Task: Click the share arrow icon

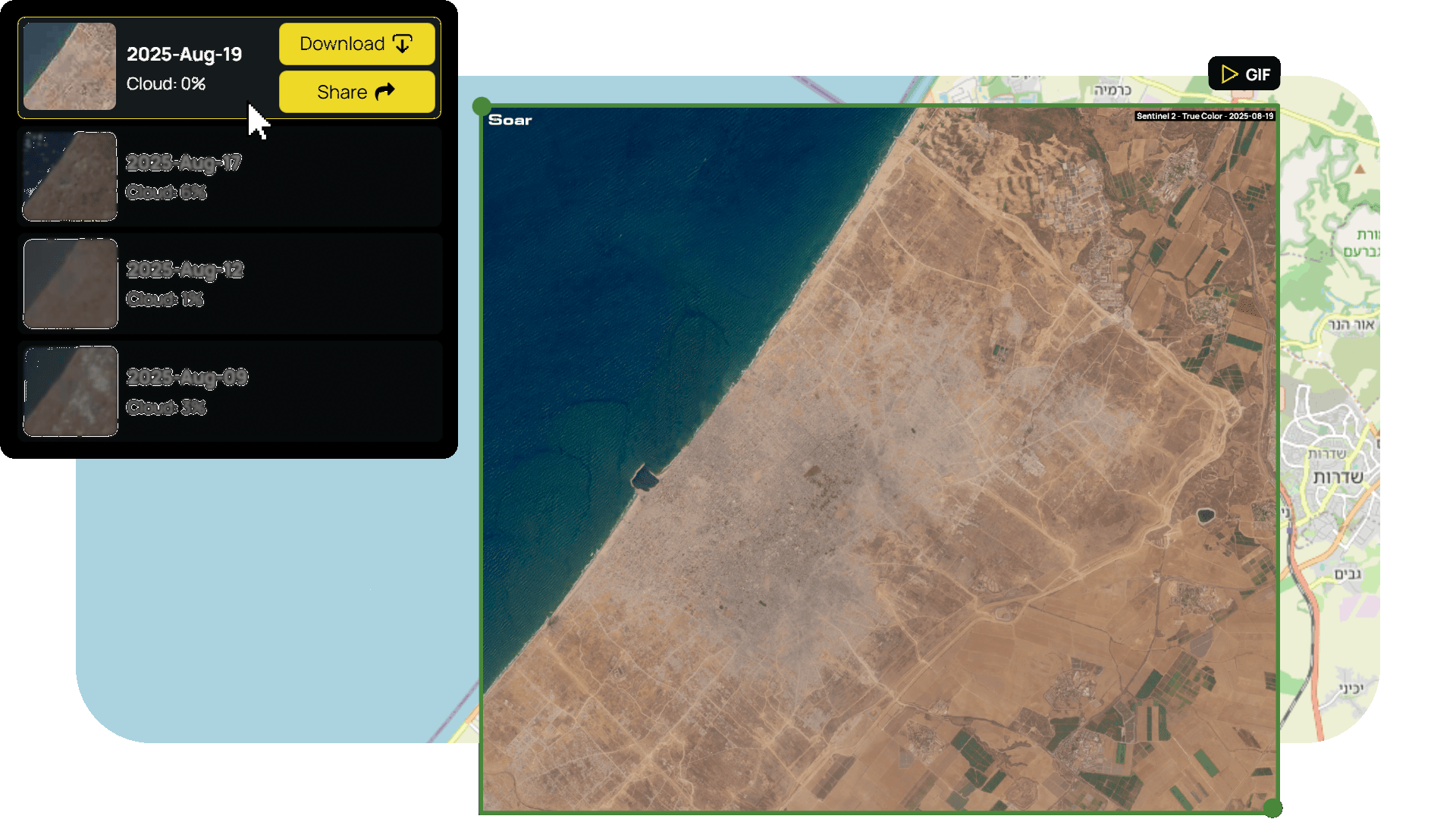Action: point(385,92)
